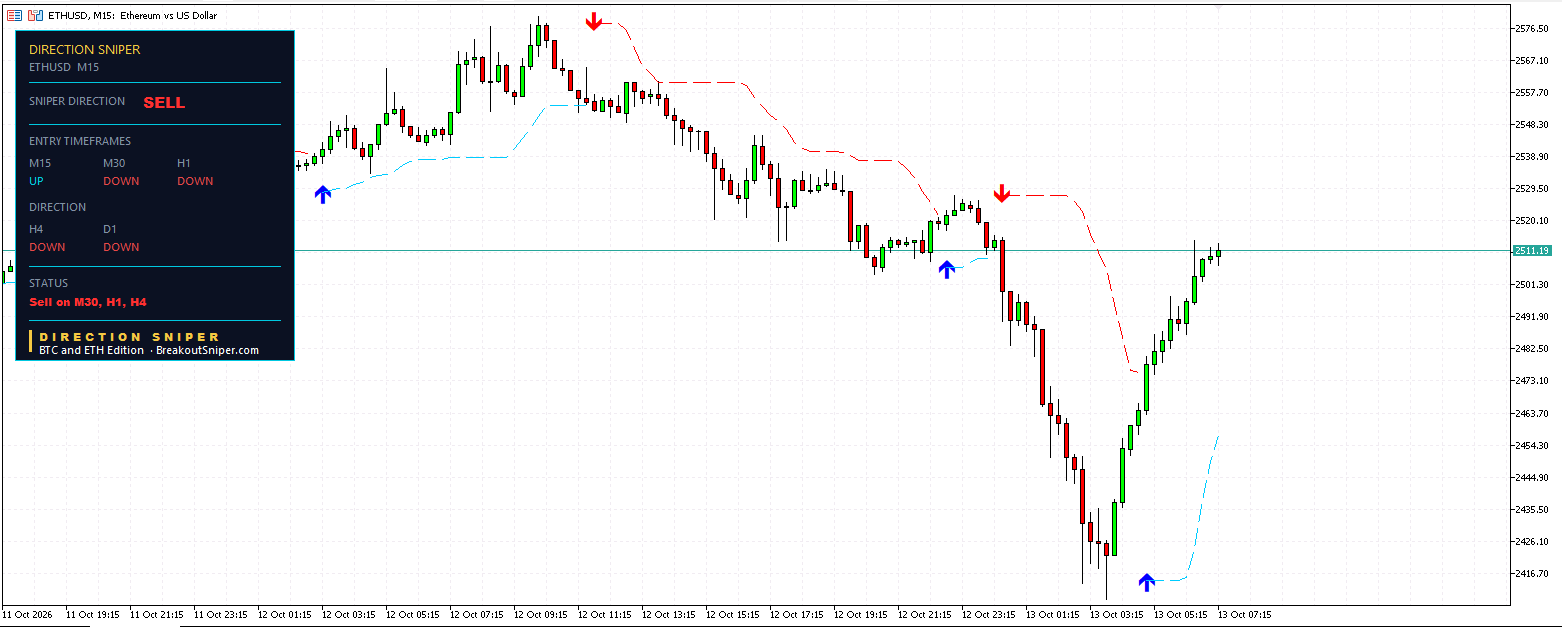
Task: Click the teal current price tag 2511.19
Action: (1532, 250)
